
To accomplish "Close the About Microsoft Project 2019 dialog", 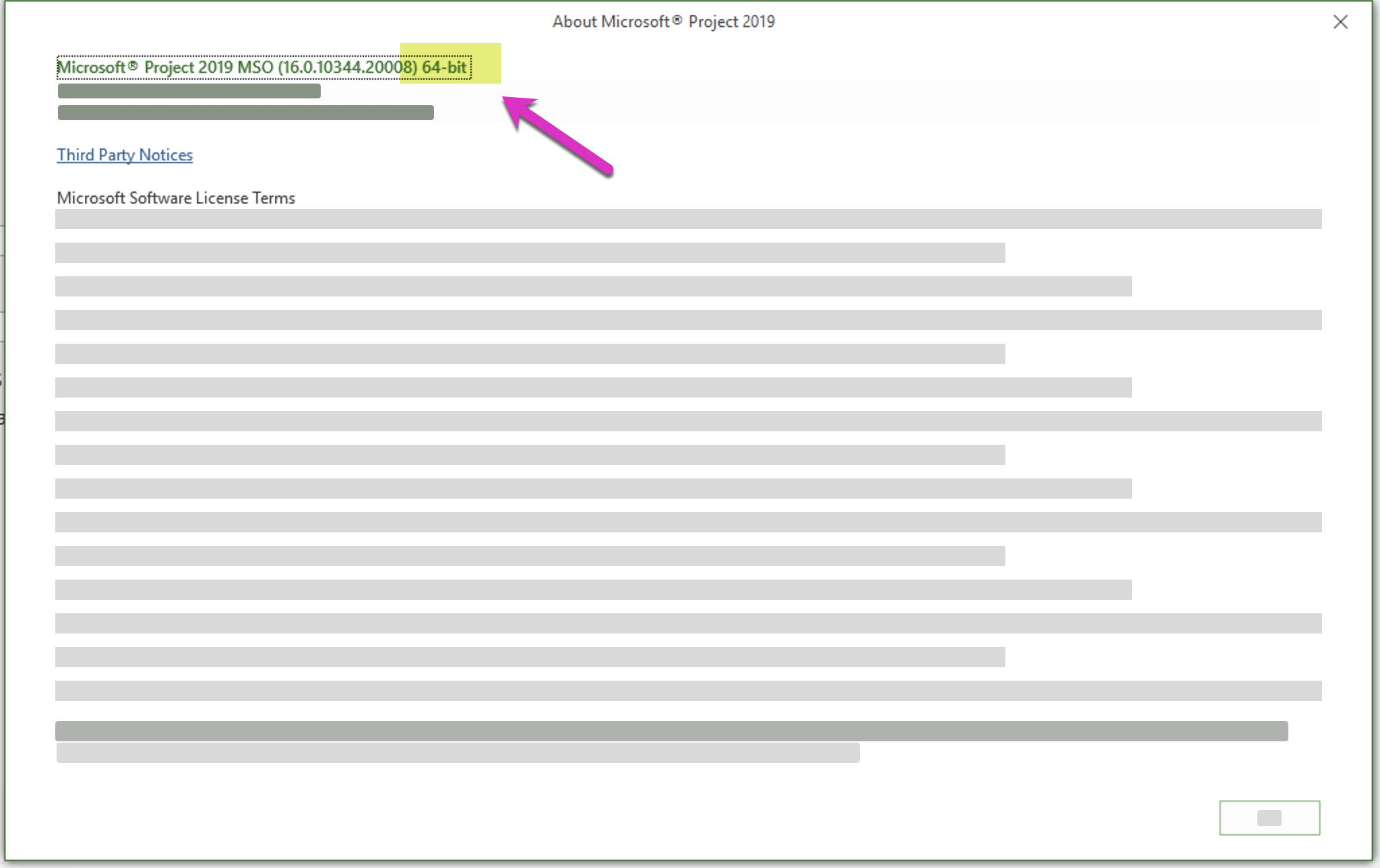I will coord(1340,22).
